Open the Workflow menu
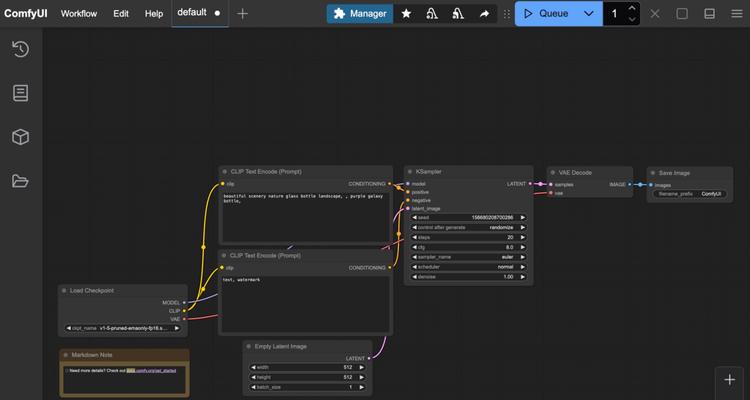 point(79,14)
